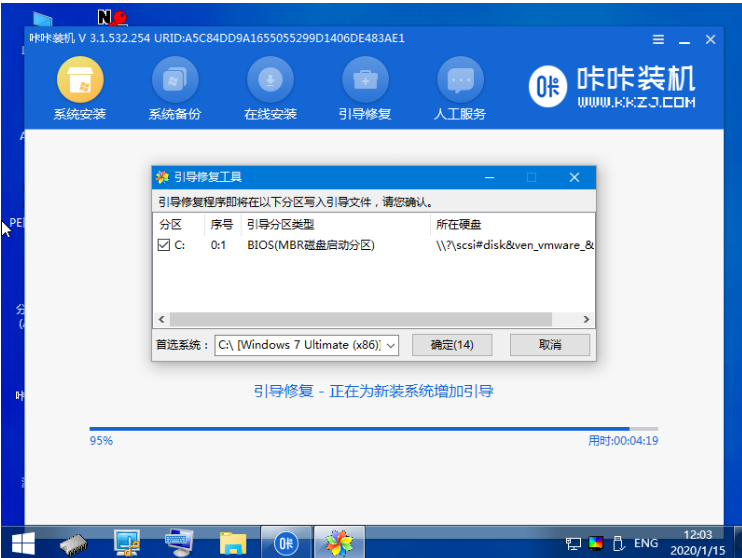
Task: Click the 所在硬盘 column header
Action: (460, 224)
